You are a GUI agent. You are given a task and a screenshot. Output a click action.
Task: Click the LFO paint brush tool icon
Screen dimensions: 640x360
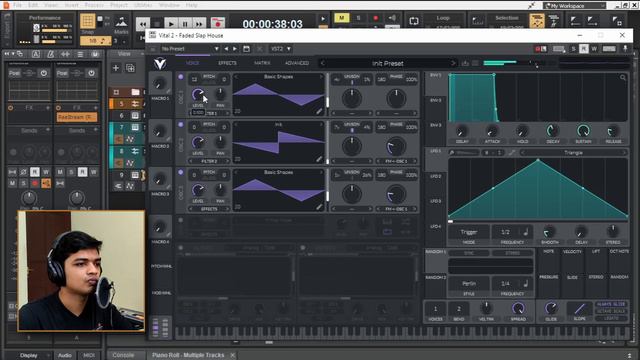point(452,153)
